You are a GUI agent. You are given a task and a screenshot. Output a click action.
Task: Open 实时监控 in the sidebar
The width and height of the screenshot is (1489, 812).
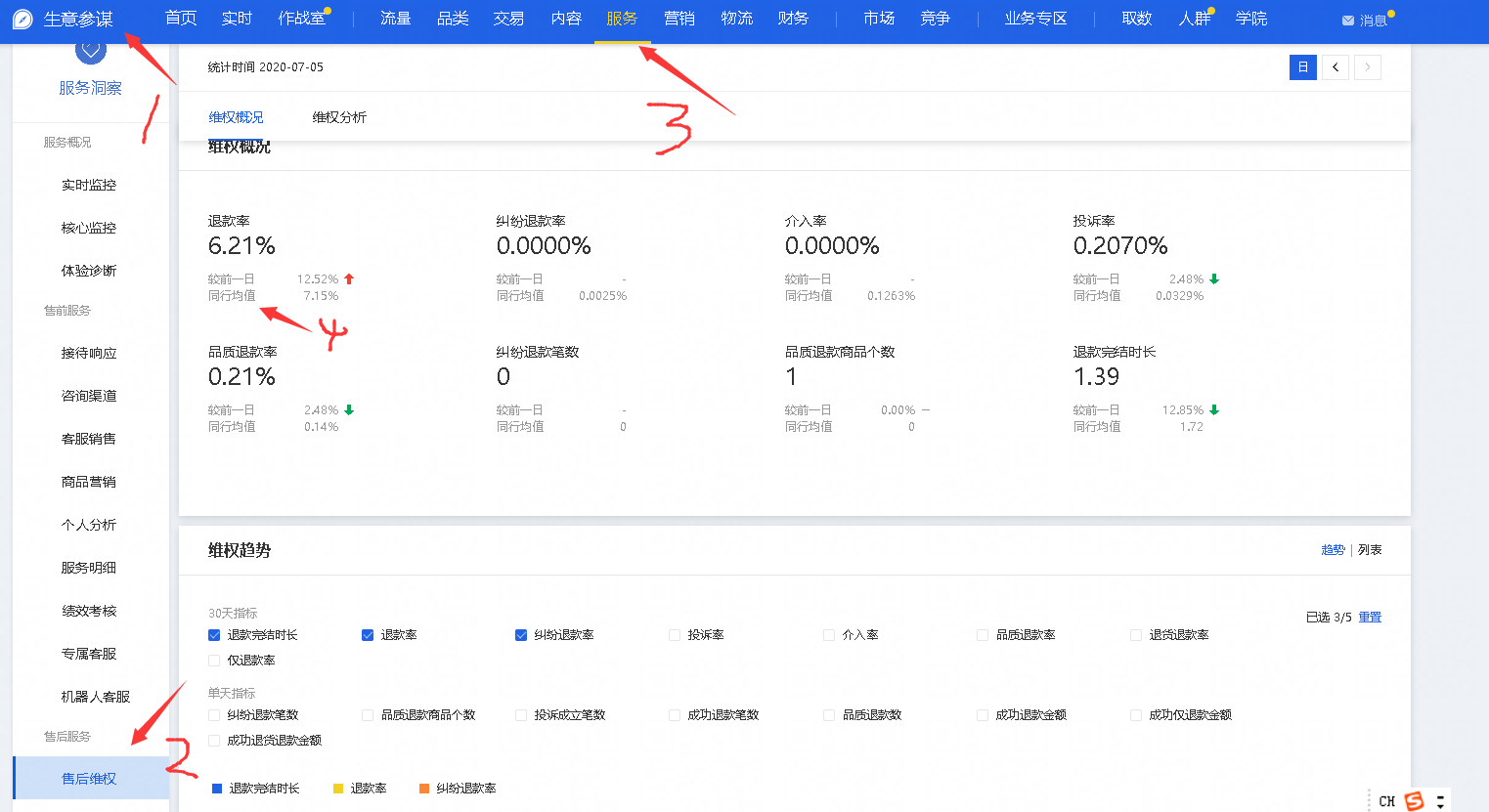(89, 185)
